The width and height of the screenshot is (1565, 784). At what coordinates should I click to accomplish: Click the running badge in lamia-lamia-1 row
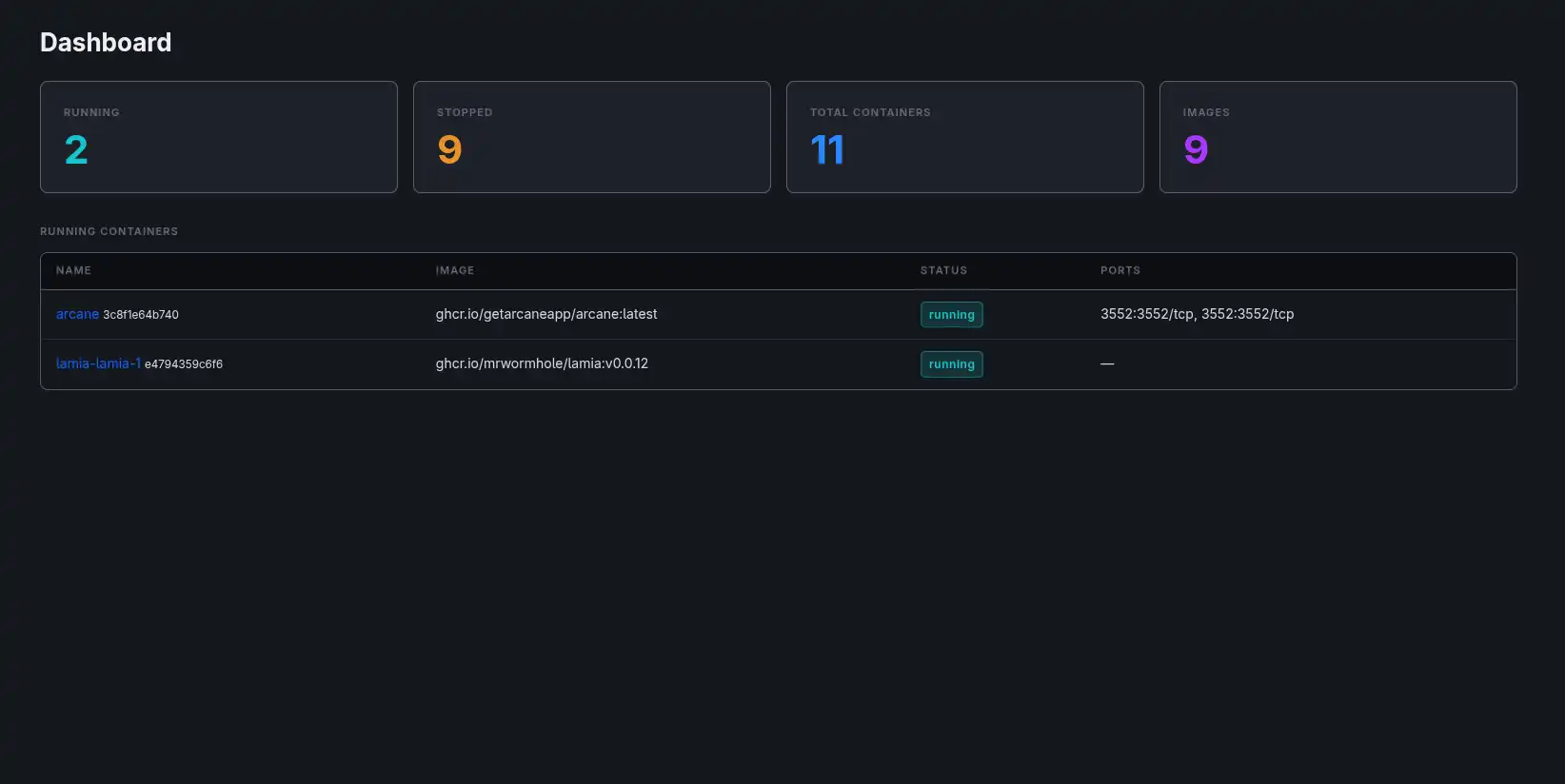click(x=951, y=364)
